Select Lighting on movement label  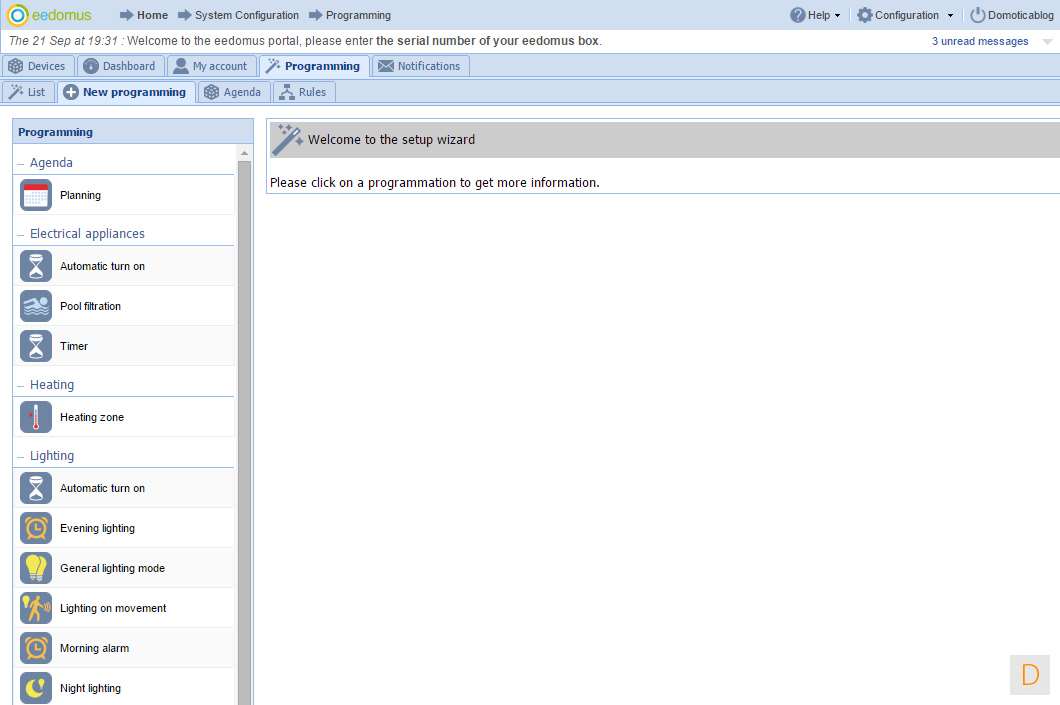(x=113, y=608)
